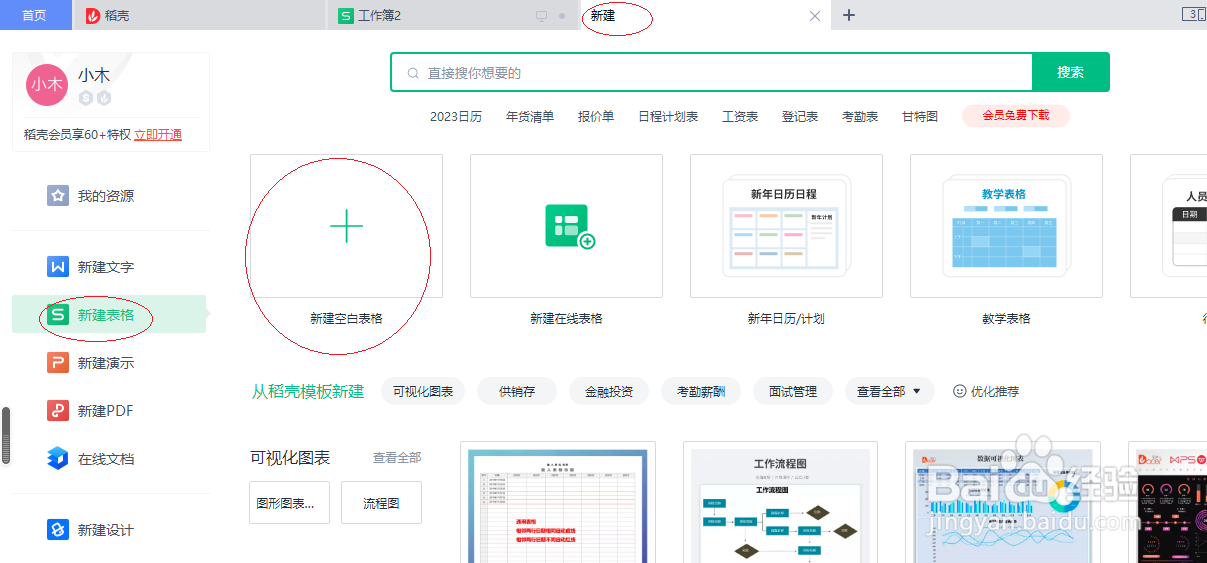This screenshot has height=563, width=1207.
Task: Open 新建设计 in sidebar
Action: 110,530
